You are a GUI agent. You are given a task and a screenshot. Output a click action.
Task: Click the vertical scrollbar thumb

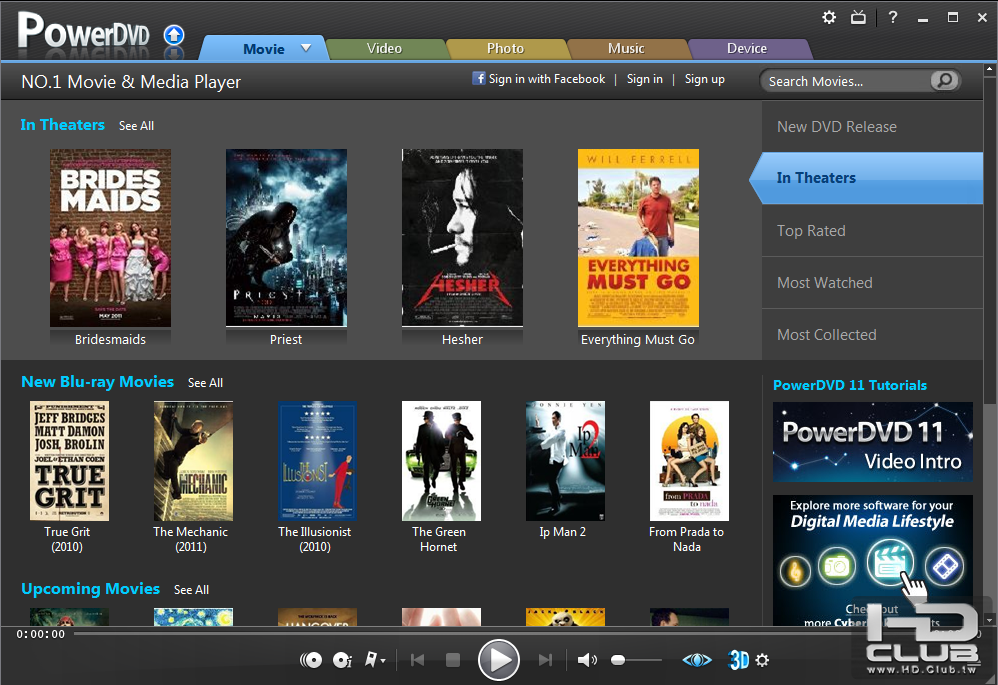[989, 239]
